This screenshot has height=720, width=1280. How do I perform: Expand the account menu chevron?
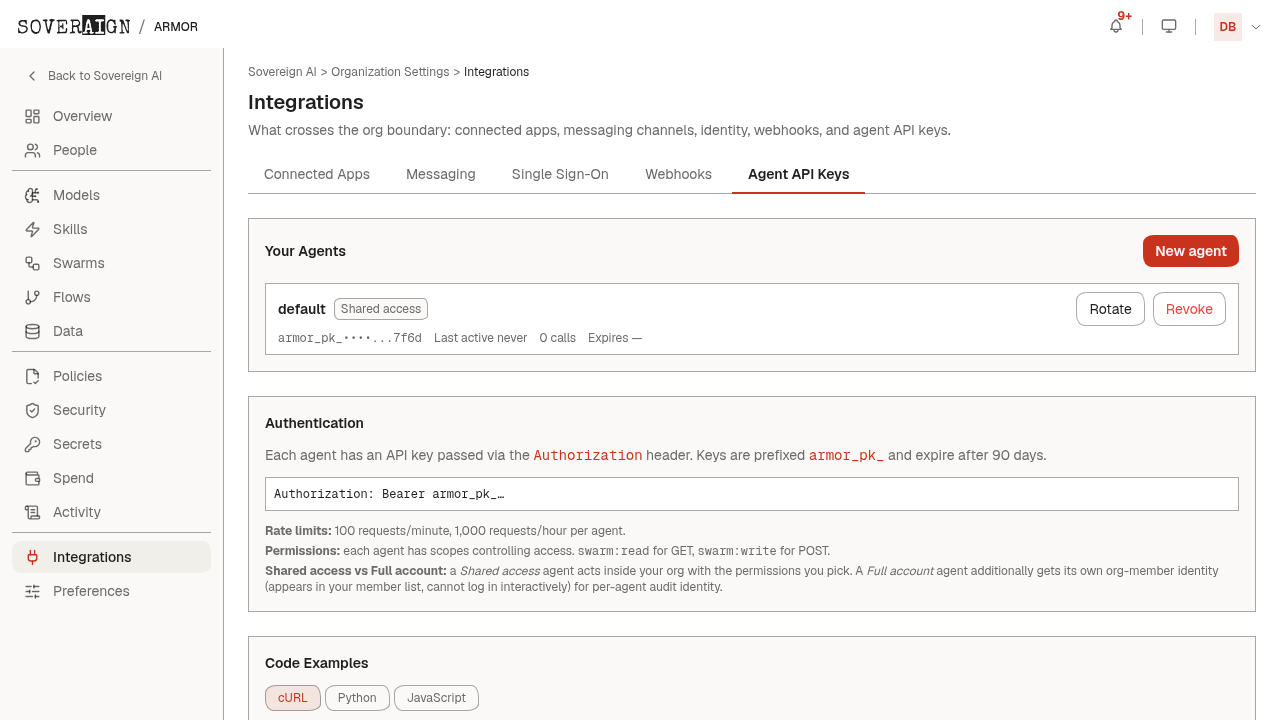pos(1256,27)
